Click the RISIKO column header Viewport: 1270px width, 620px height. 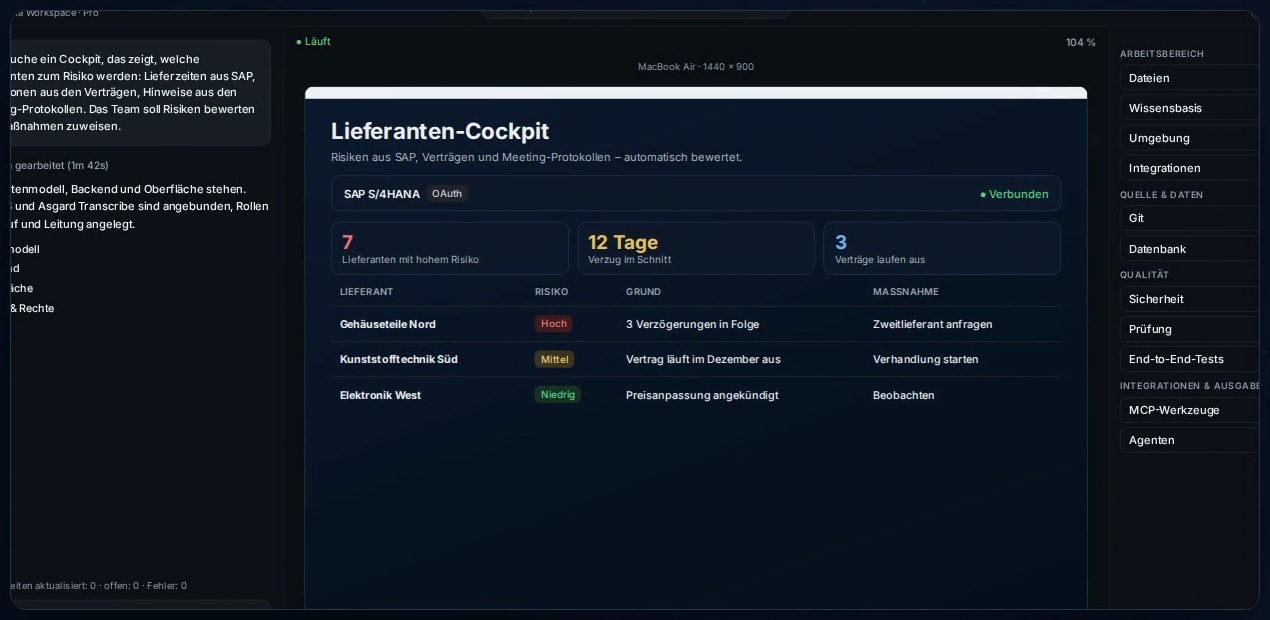click(x=552, y=292)
